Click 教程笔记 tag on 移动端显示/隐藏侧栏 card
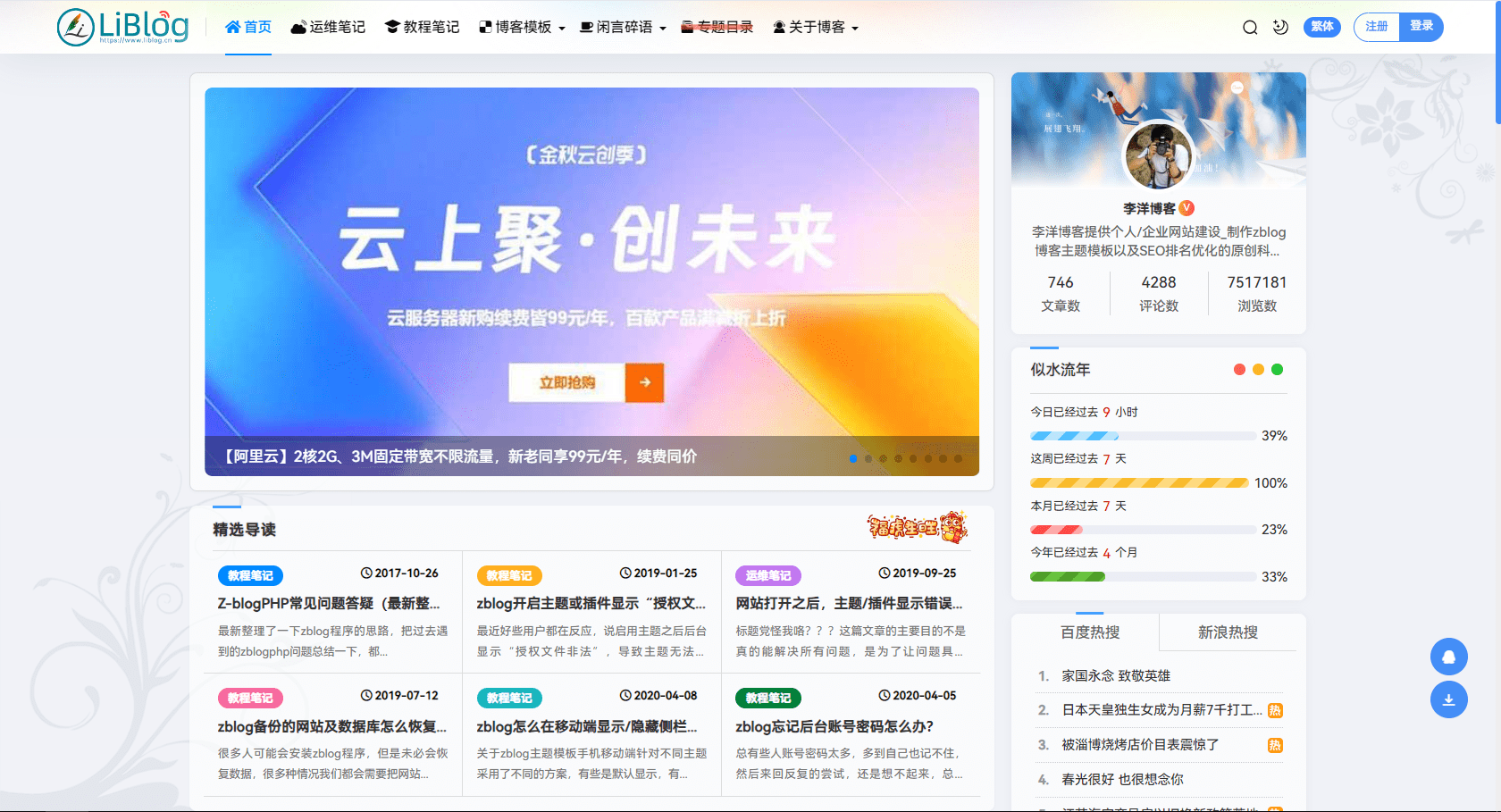 [x=509, y=699]
